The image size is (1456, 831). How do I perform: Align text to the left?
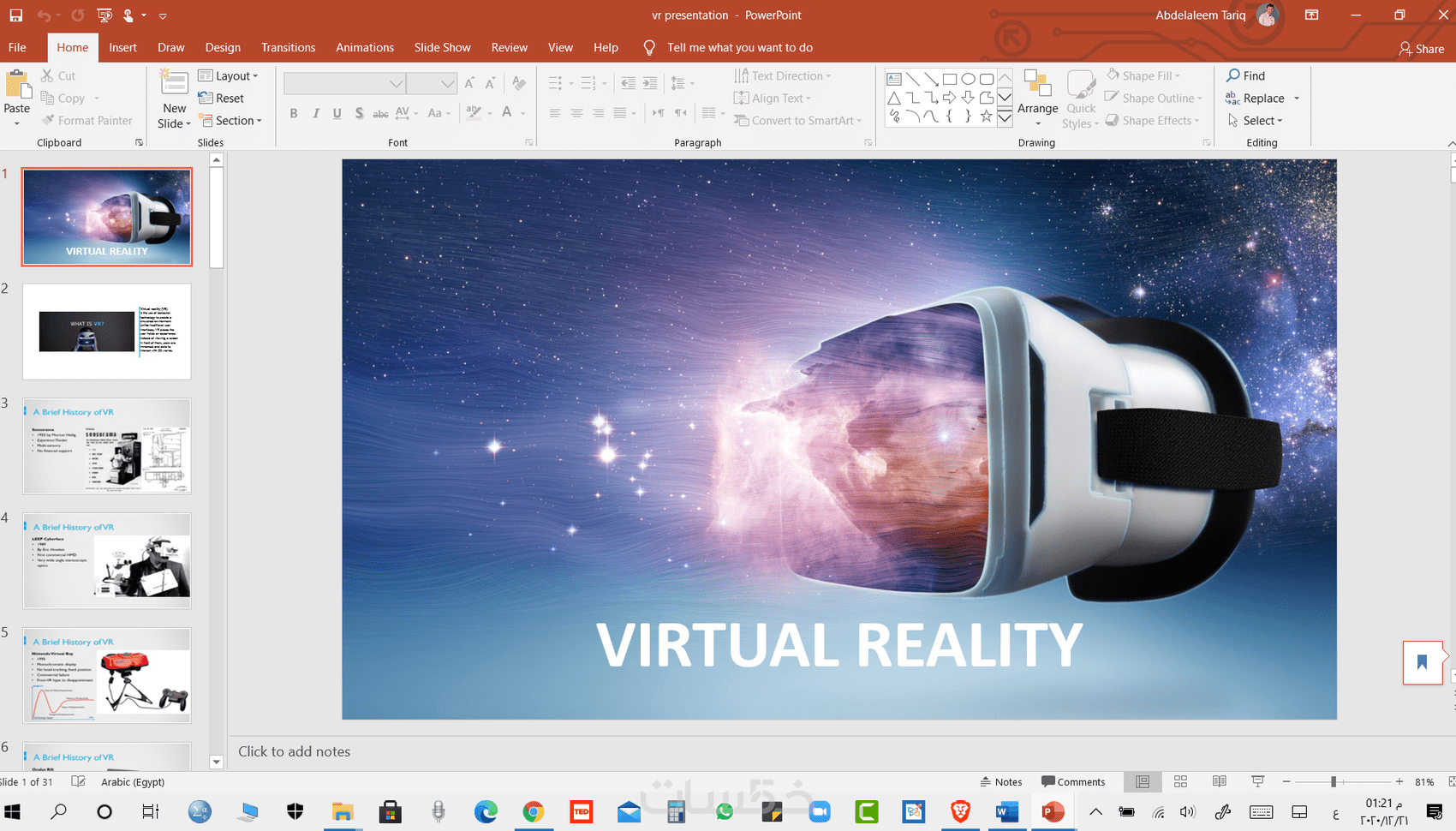click(x=555, y=113)
